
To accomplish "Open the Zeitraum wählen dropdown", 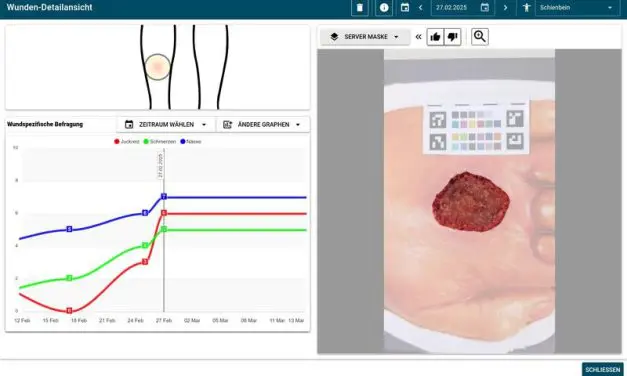I will pyautogui.click(x=166, y=124).
